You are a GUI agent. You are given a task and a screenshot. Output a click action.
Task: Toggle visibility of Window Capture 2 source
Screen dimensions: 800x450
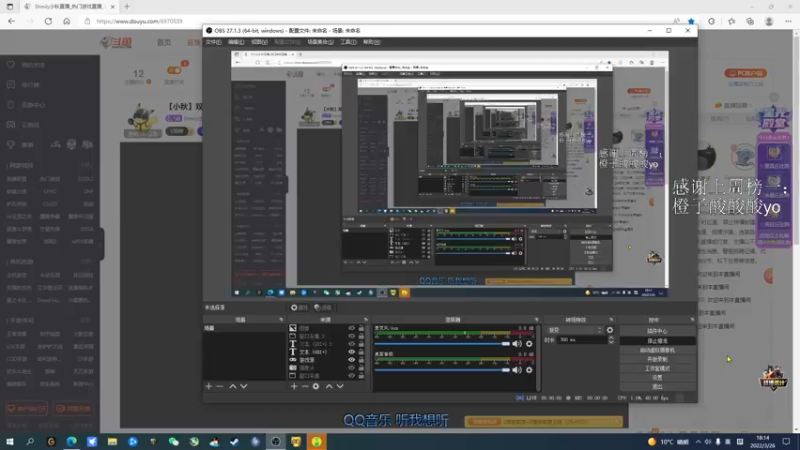point(352,336)
